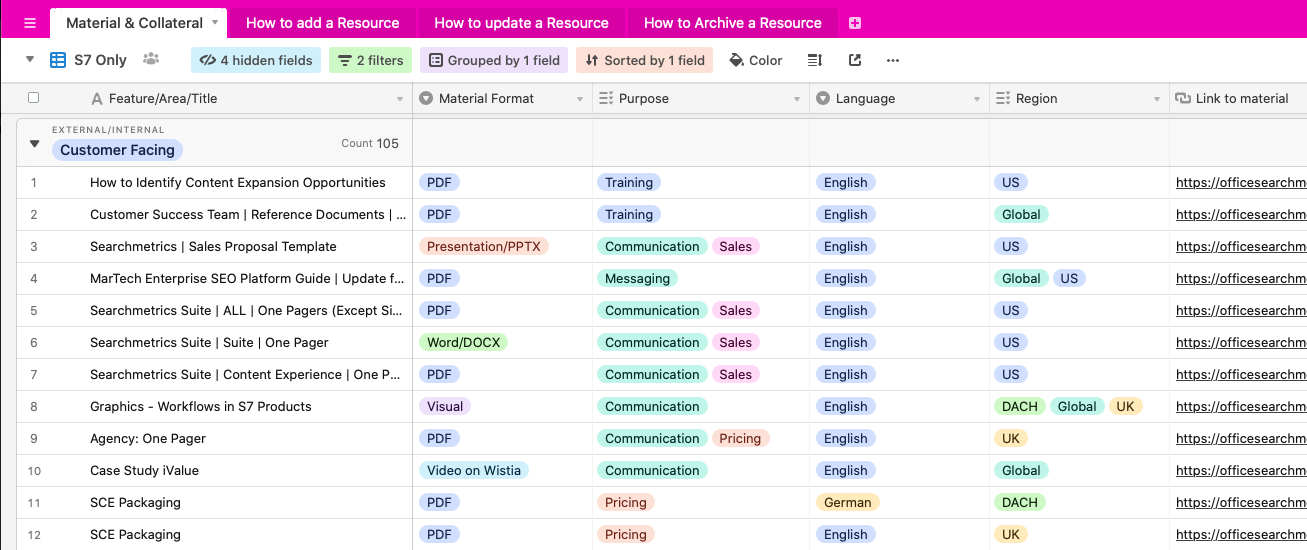Expand the views sidebar toggle arrow
The height and width of the screenshot is (550, 1307).
30,60
